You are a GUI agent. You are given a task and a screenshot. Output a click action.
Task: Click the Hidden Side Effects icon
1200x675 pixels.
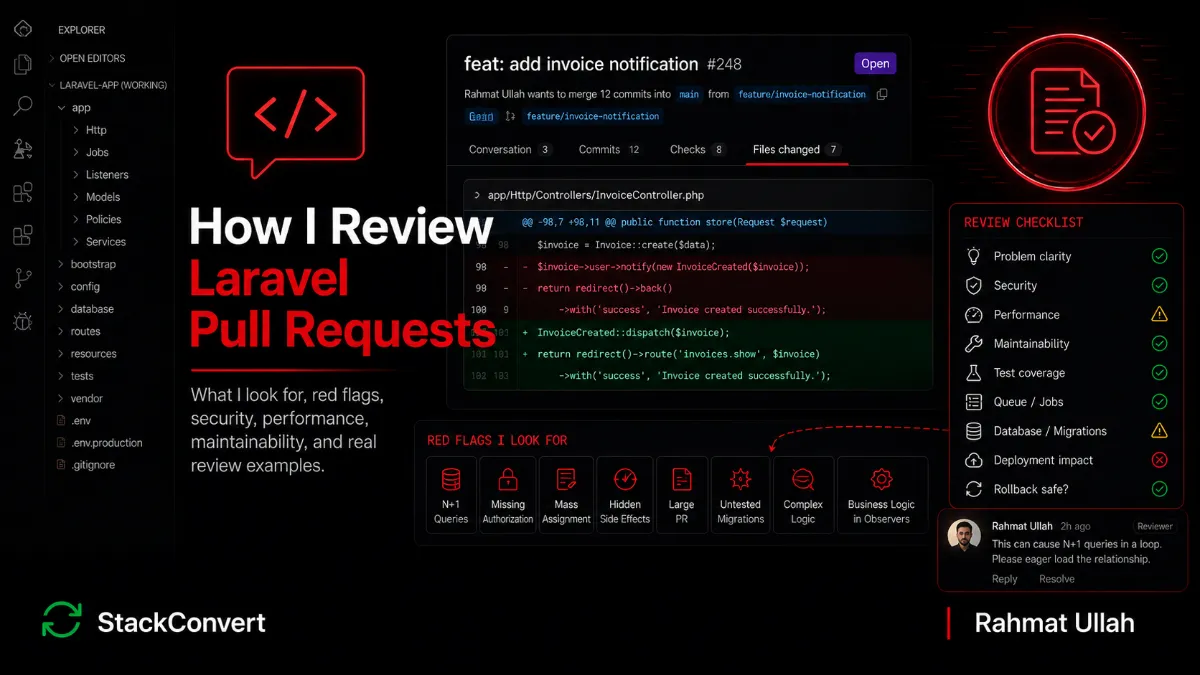pos(625,478)
